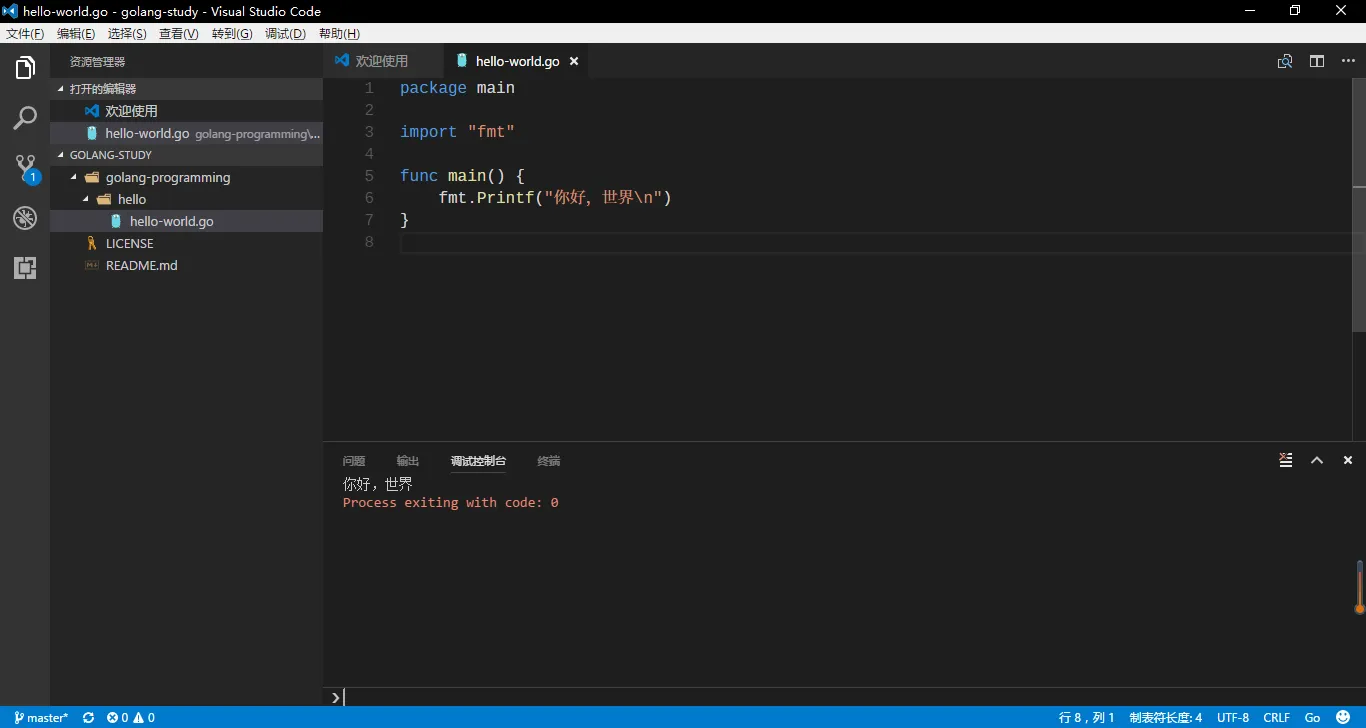The height and width of the screenshot is (728, 1366).
Task: Change indentation via 制表符长度: 4
Action: click(x=1166, y=717)
